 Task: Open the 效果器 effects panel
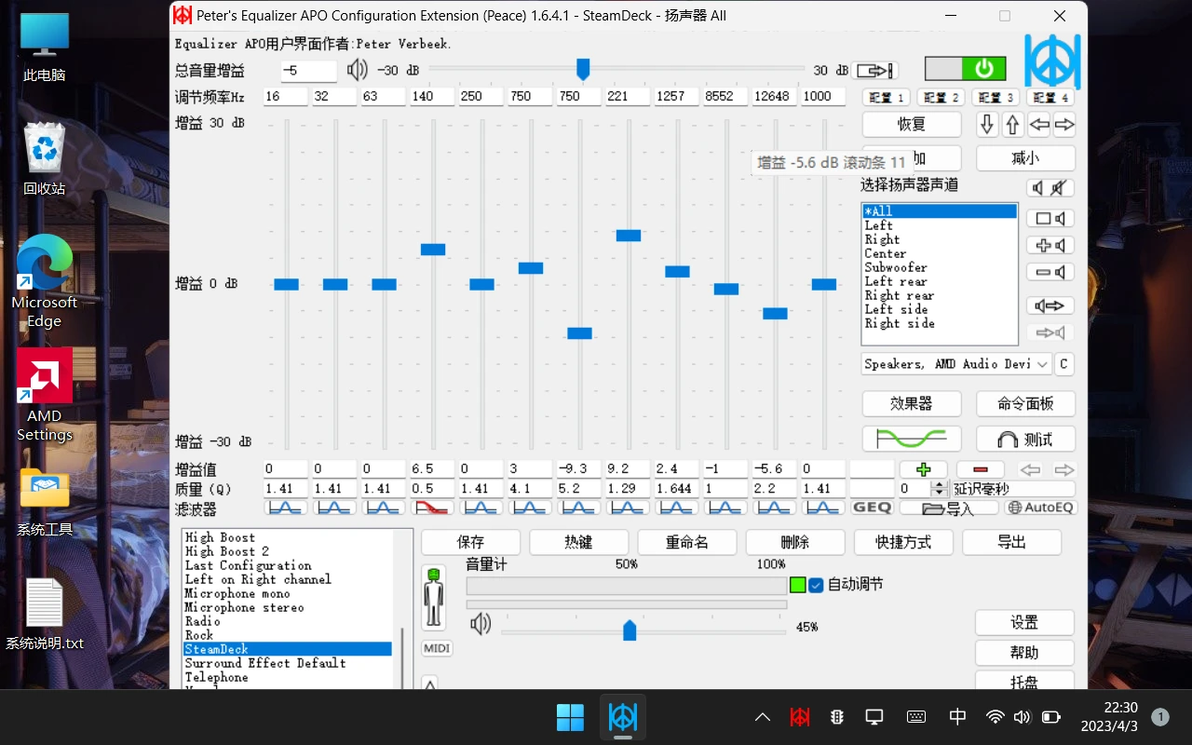[x=911, y=404]
